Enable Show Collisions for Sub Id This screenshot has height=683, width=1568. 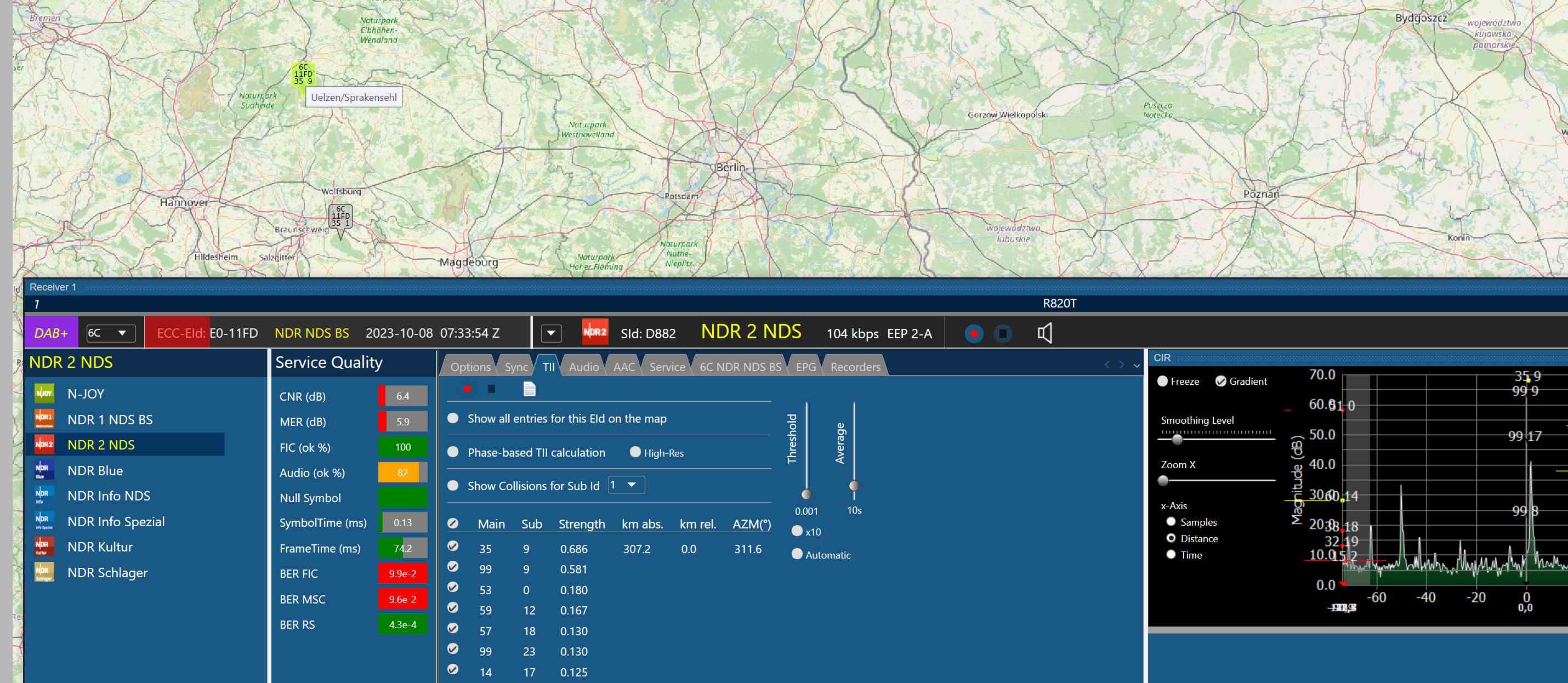tap(453, 486)
